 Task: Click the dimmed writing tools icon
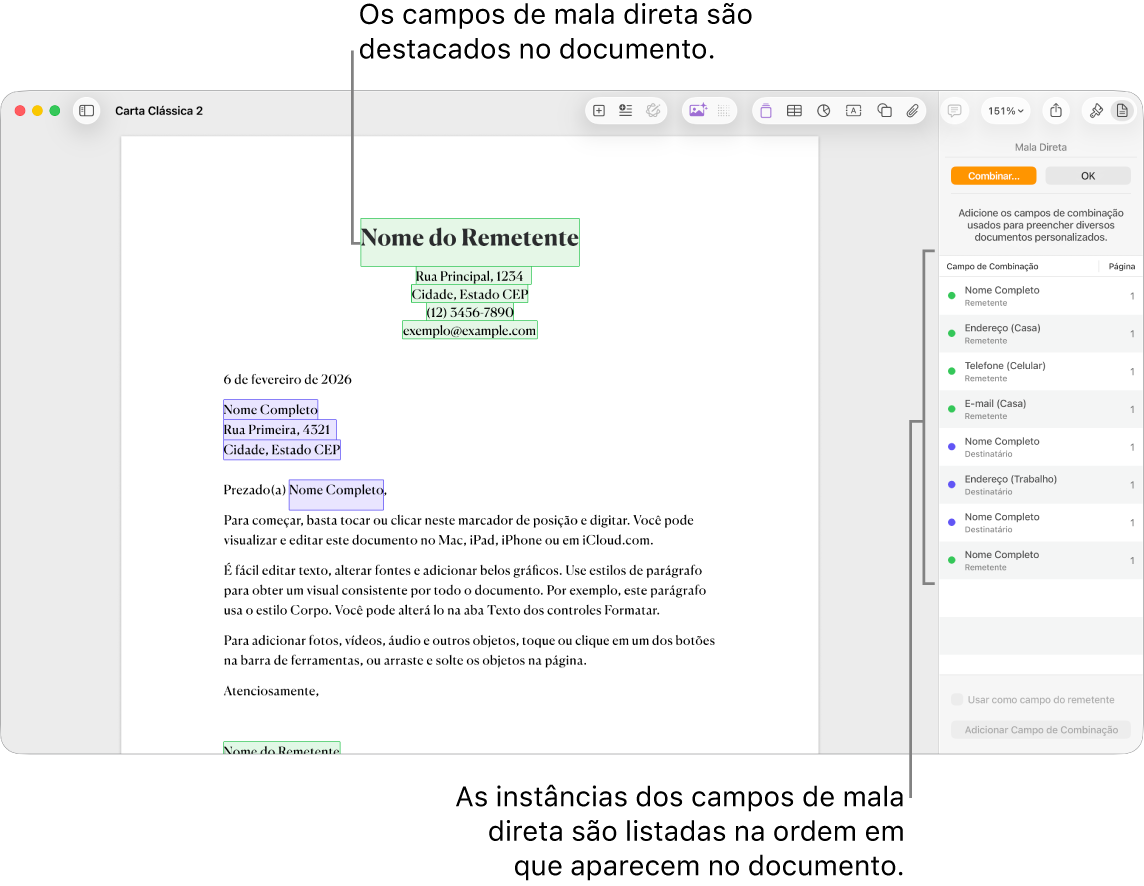(653, 111)
